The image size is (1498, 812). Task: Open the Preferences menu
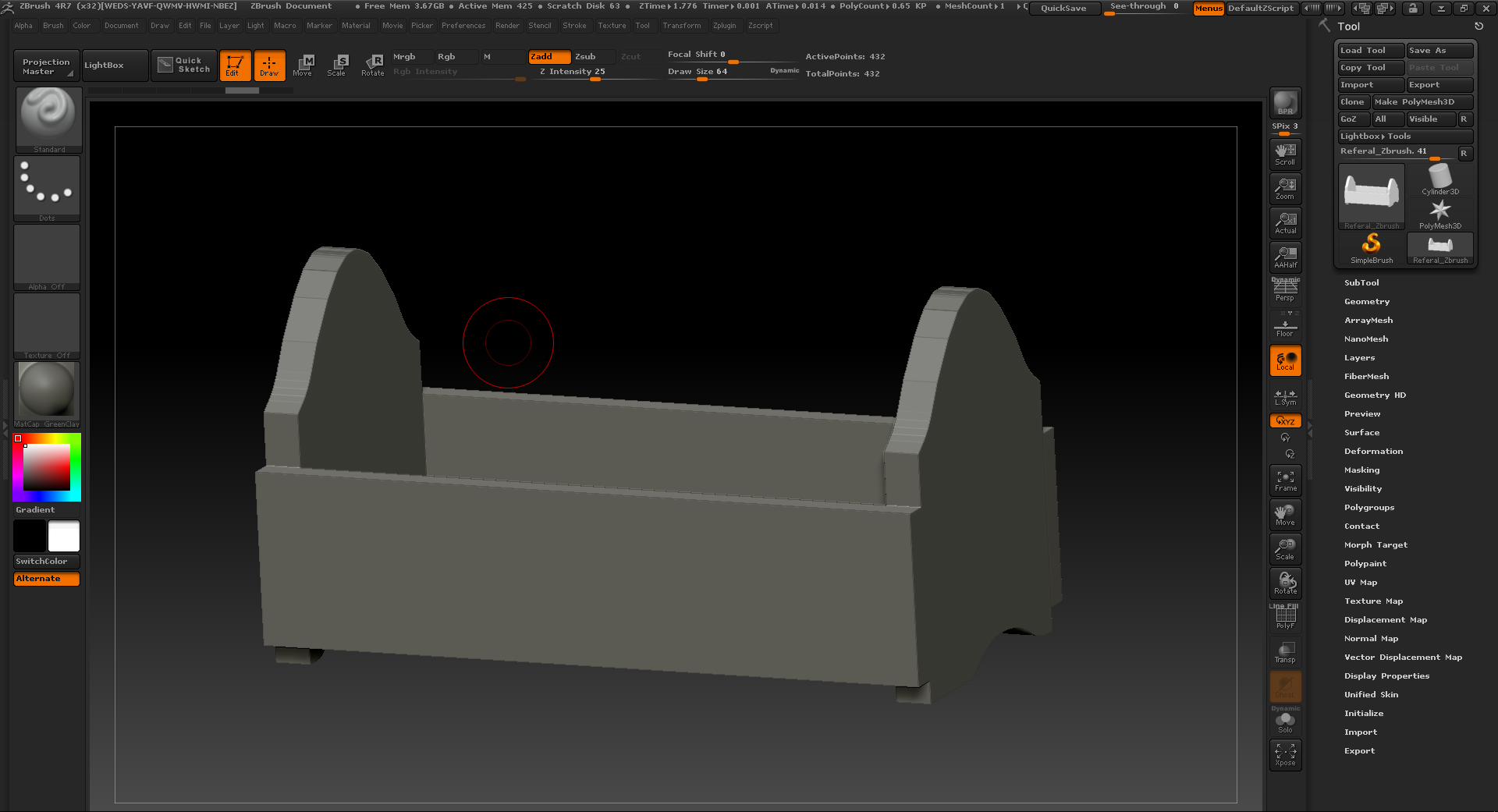pyautogui.click(x=463, y=26)
